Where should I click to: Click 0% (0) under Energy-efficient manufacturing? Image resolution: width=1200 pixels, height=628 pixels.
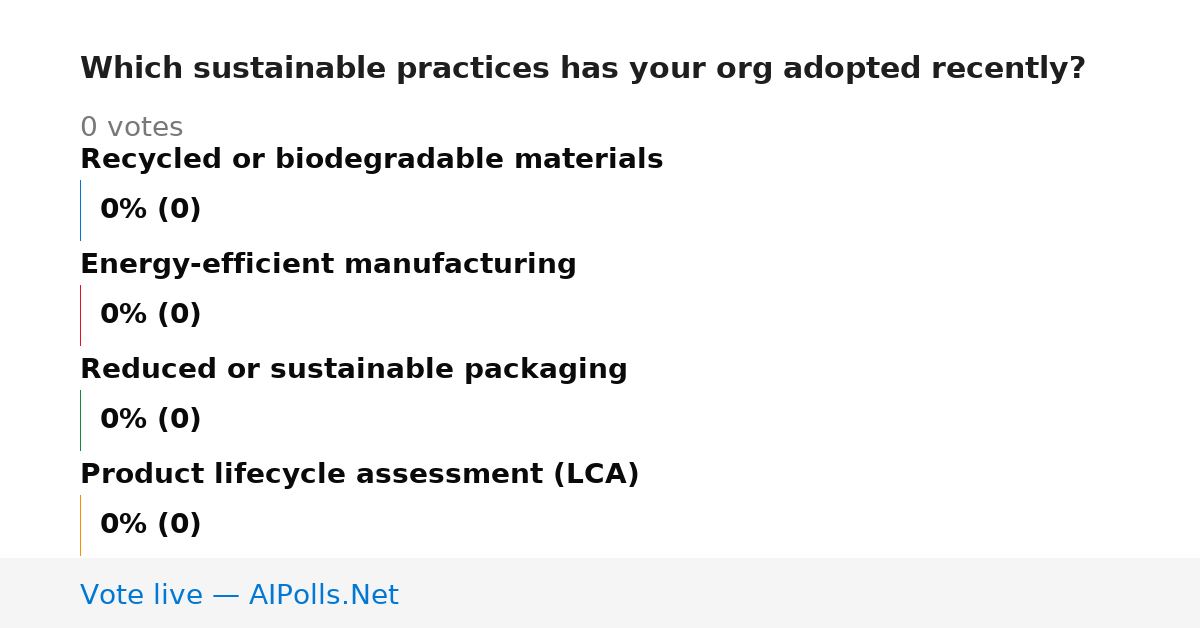click(x=151, y=315)
